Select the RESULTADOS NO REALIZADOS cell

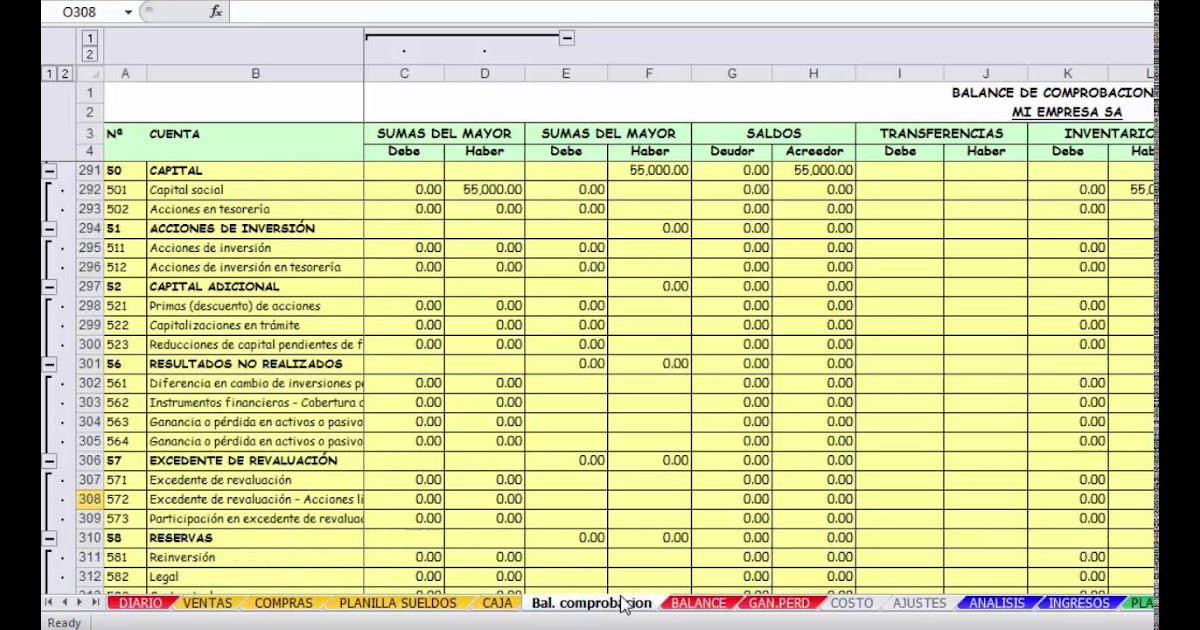pyautogui.click(x=255, y=364)
